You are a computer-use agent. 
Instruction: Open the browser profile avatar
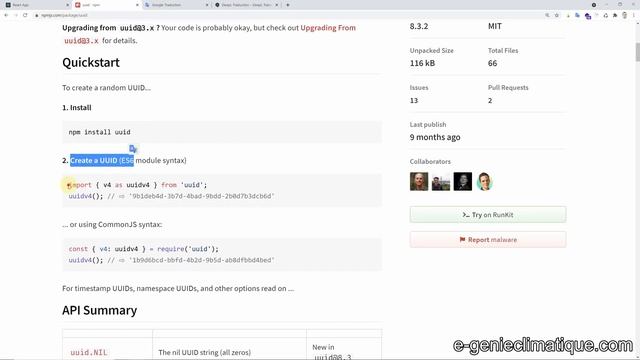[624, 16]
